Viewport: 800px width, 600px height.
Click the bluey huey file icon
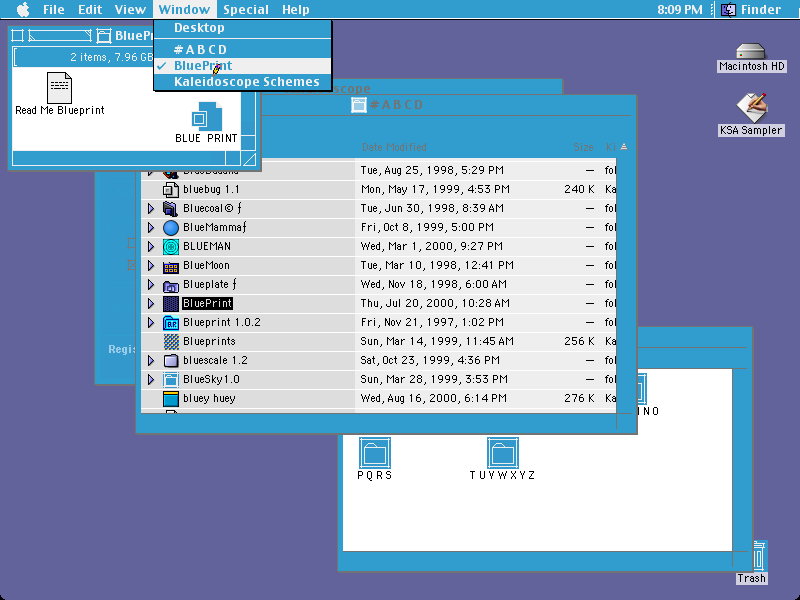[170, 398]
